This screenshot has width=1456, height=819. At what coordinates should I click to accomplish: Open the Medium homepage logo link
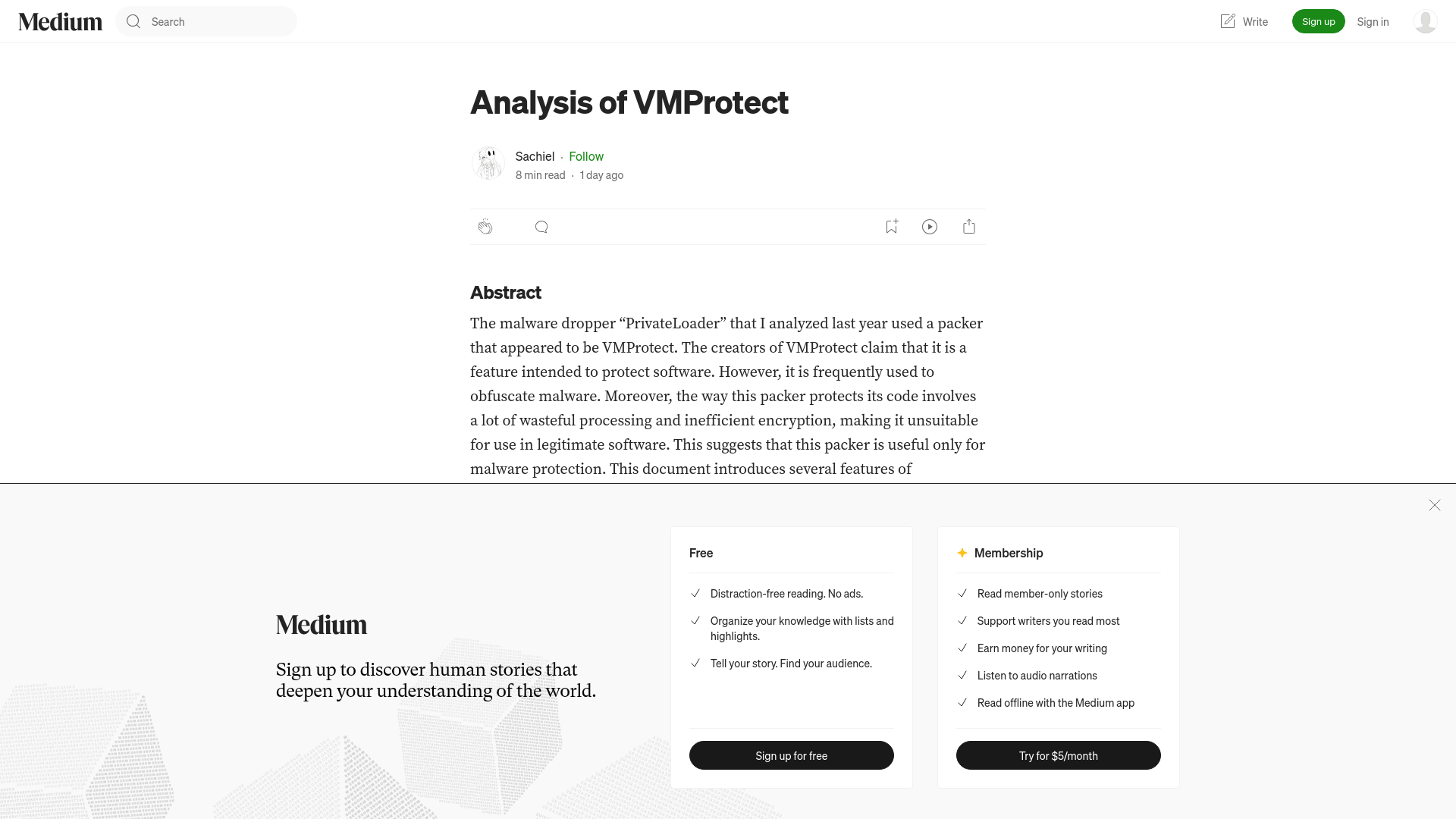tap(60, 21)
